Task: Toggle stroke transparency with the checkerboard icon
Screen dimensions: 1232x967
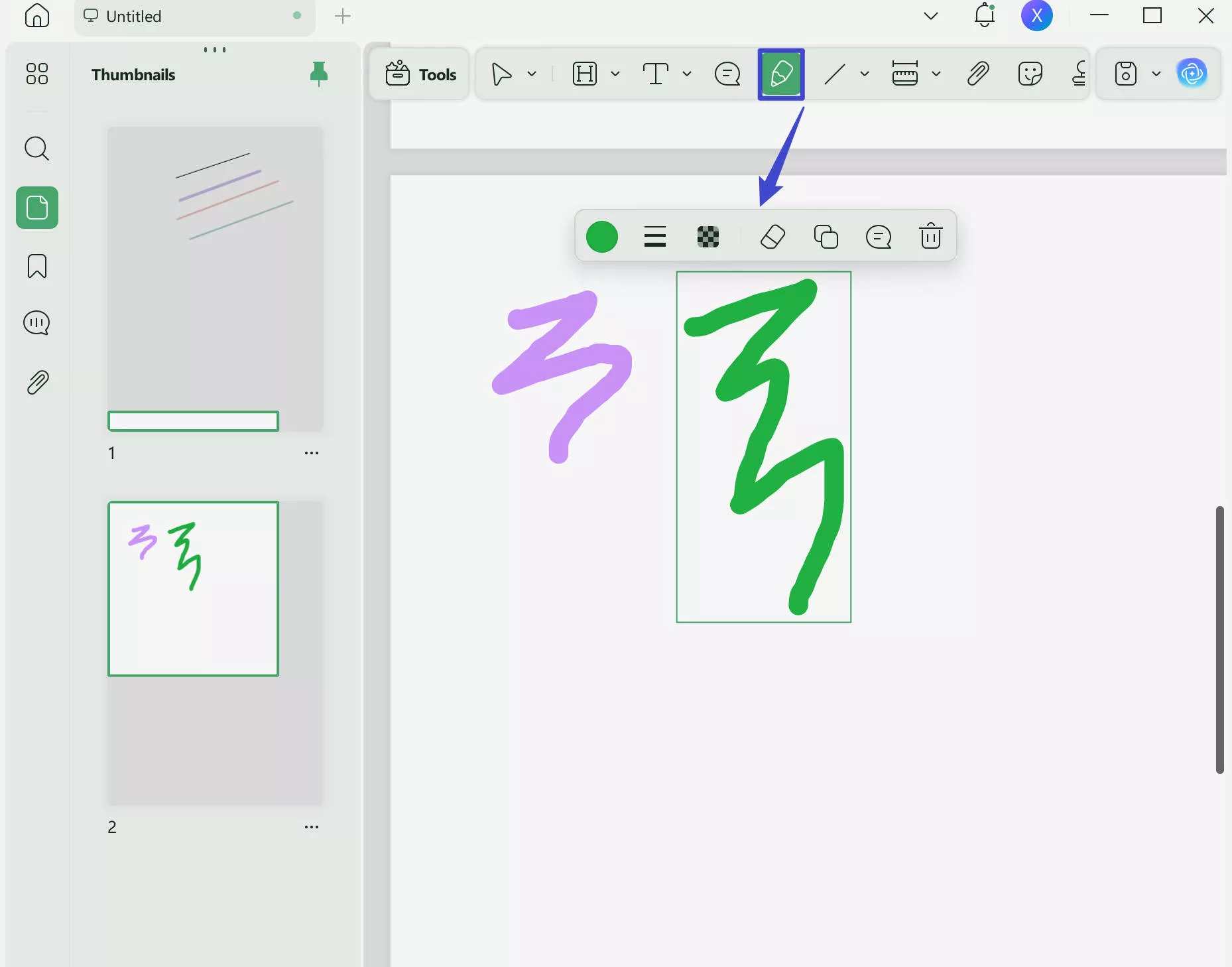Action: [x=707, y=236]
